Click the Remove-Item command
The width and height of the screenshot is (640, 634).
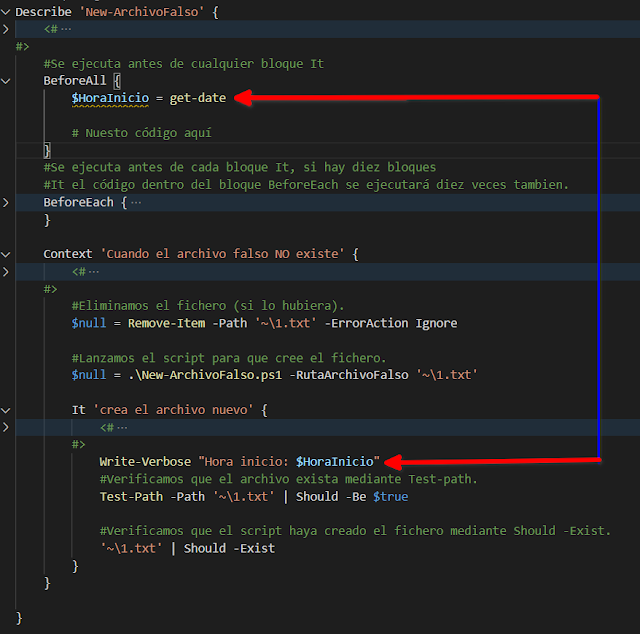(x=167, y=323)
